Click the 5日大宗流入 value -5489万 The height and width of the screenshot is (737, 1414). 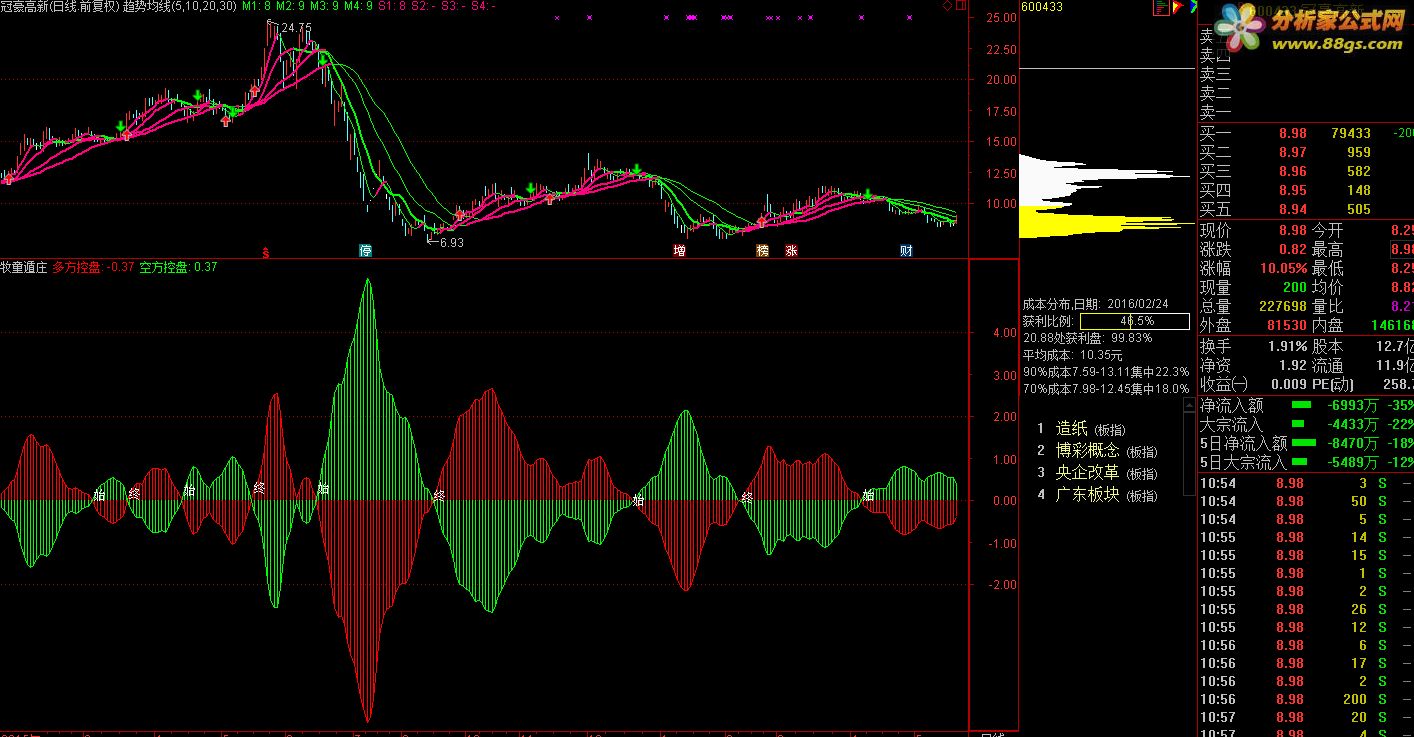pyautogui.click(x=1351, y=462)
